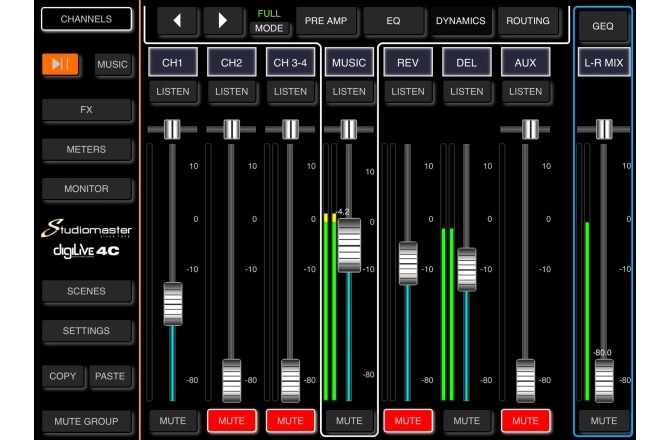Toggle LISTEN on AUX channel
Viewport: 672px width, 440px height.
pos(525,91)
